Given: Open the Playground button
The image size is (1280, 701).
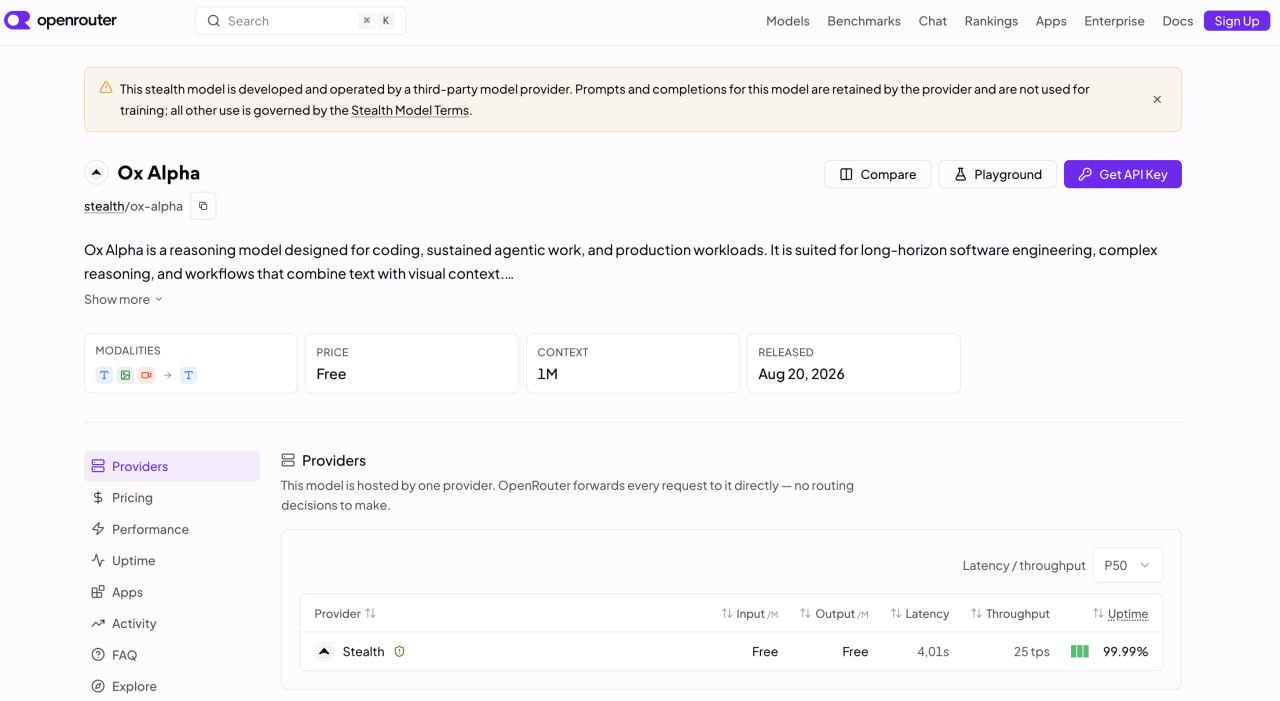Looking at the screenshot, I should [997, 174].
